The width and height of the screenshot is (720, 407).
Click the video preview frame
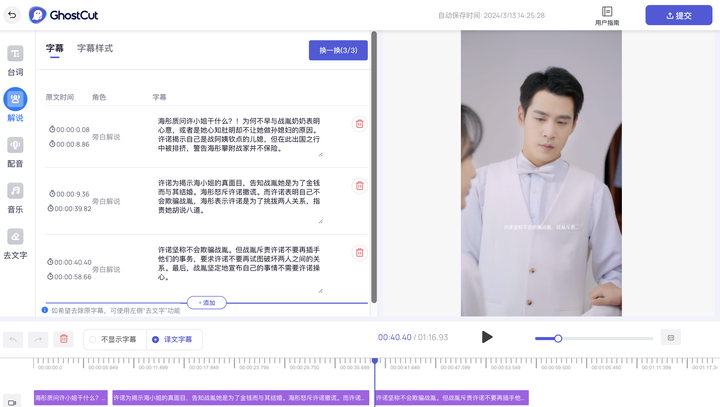(x=541, y=173)
